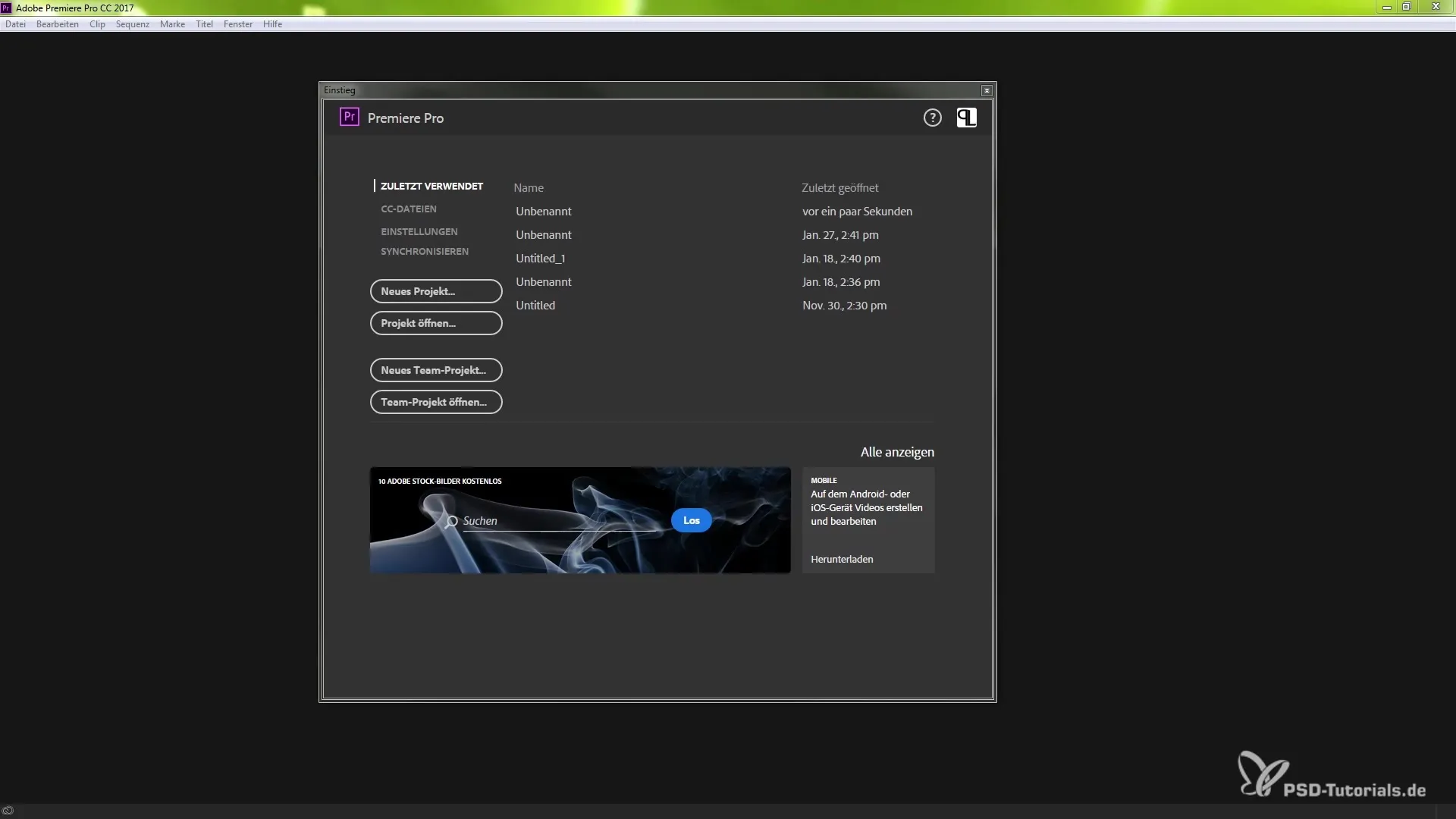Open the Bearbeiten menu

point(58,24)
